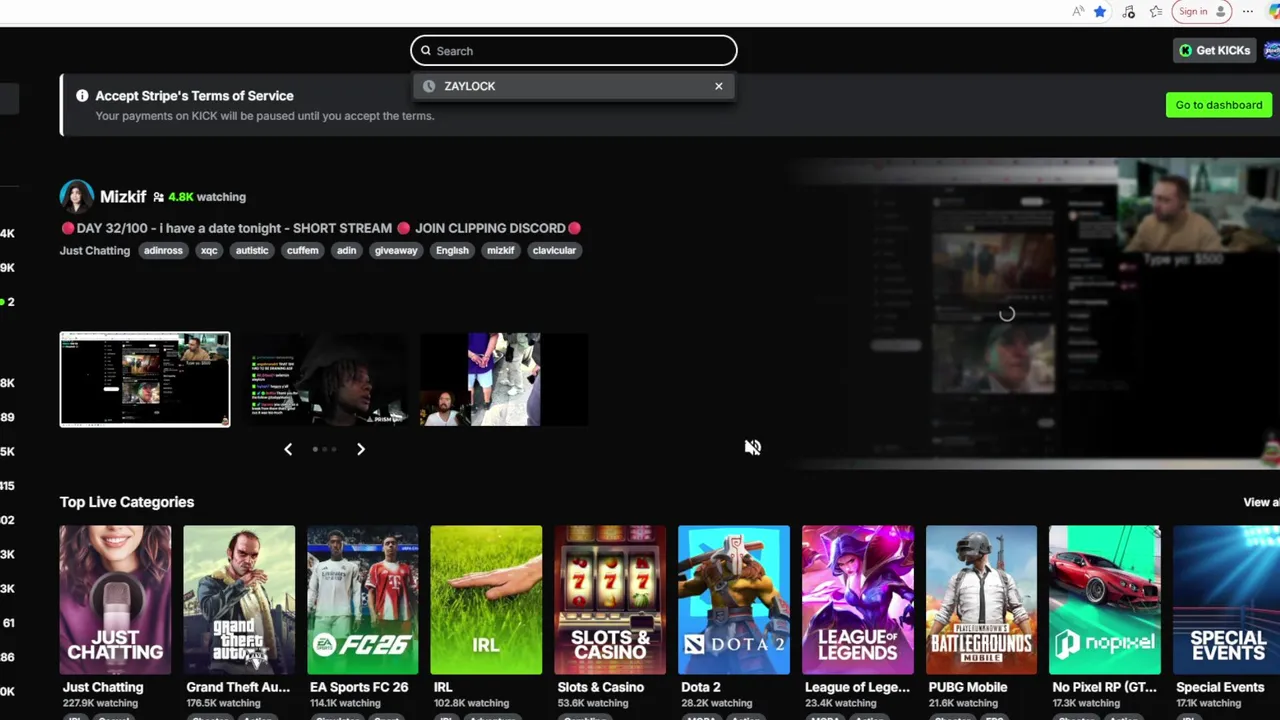Screen dimensions: 1280x720
Task: Click Special Events title text
Action: coord(1220,687)
